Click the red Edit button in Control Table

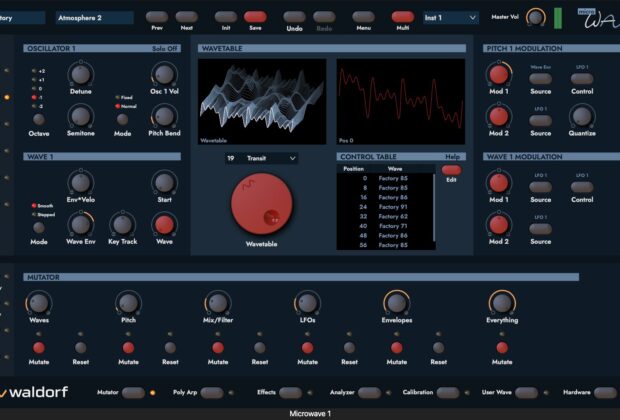pos(451,170)
